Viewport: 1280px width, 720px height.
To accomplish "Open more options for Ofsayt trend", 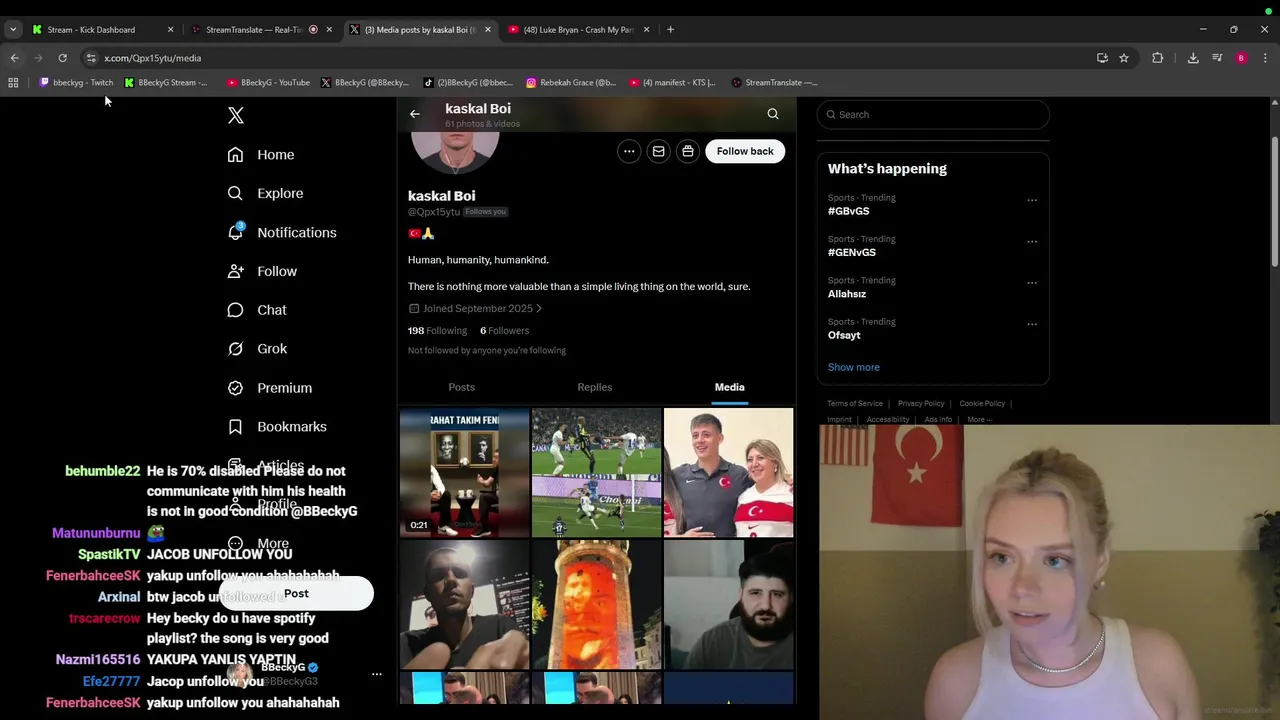I will click(x=1032, y=324).
